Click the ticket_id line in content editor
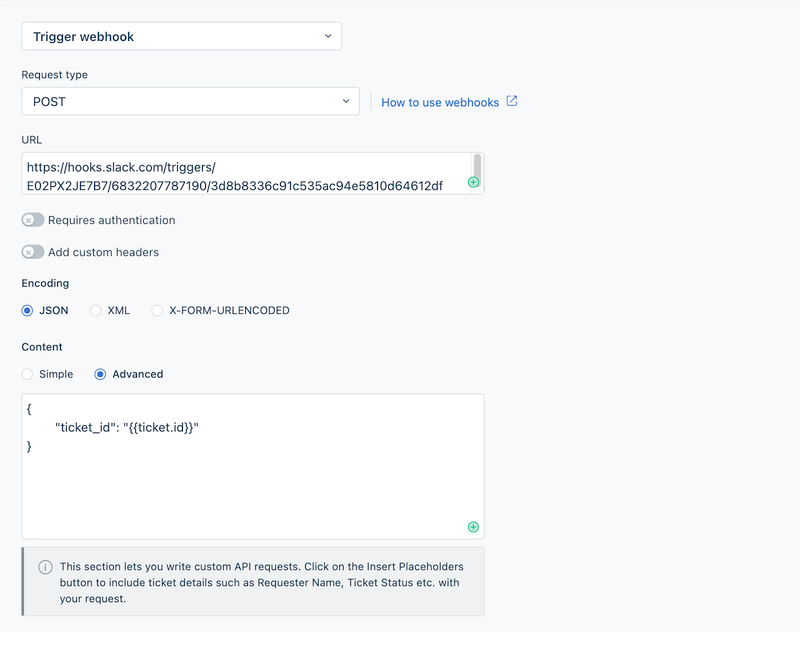800x667 pixels. (x=134, y=428)
